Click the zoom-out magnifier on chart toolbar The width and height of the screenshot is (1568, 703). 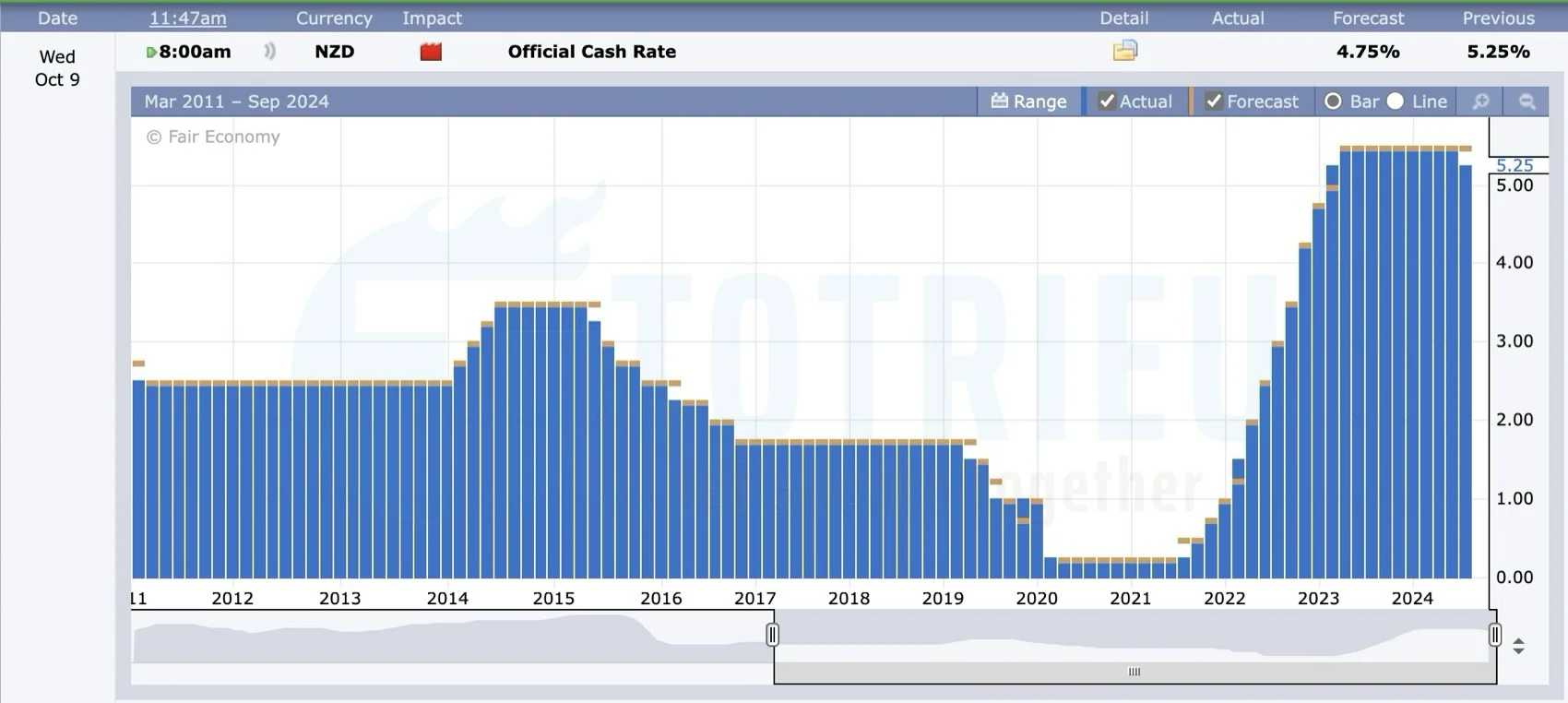(x=1527, y=101)
